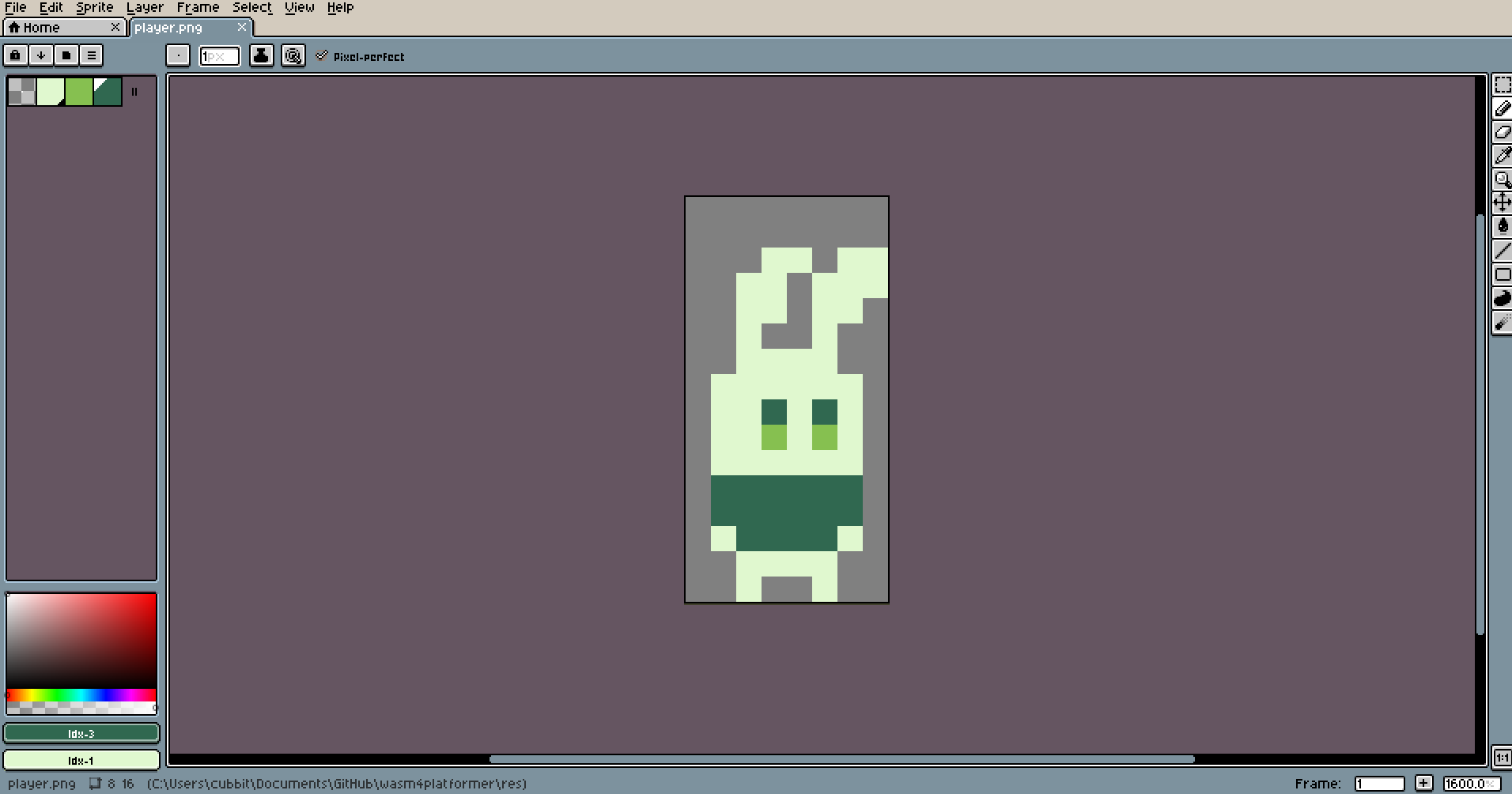Viewport: 1512px width, 794px height.
Task: Open the Sprite menu
Action: [95, 7]
